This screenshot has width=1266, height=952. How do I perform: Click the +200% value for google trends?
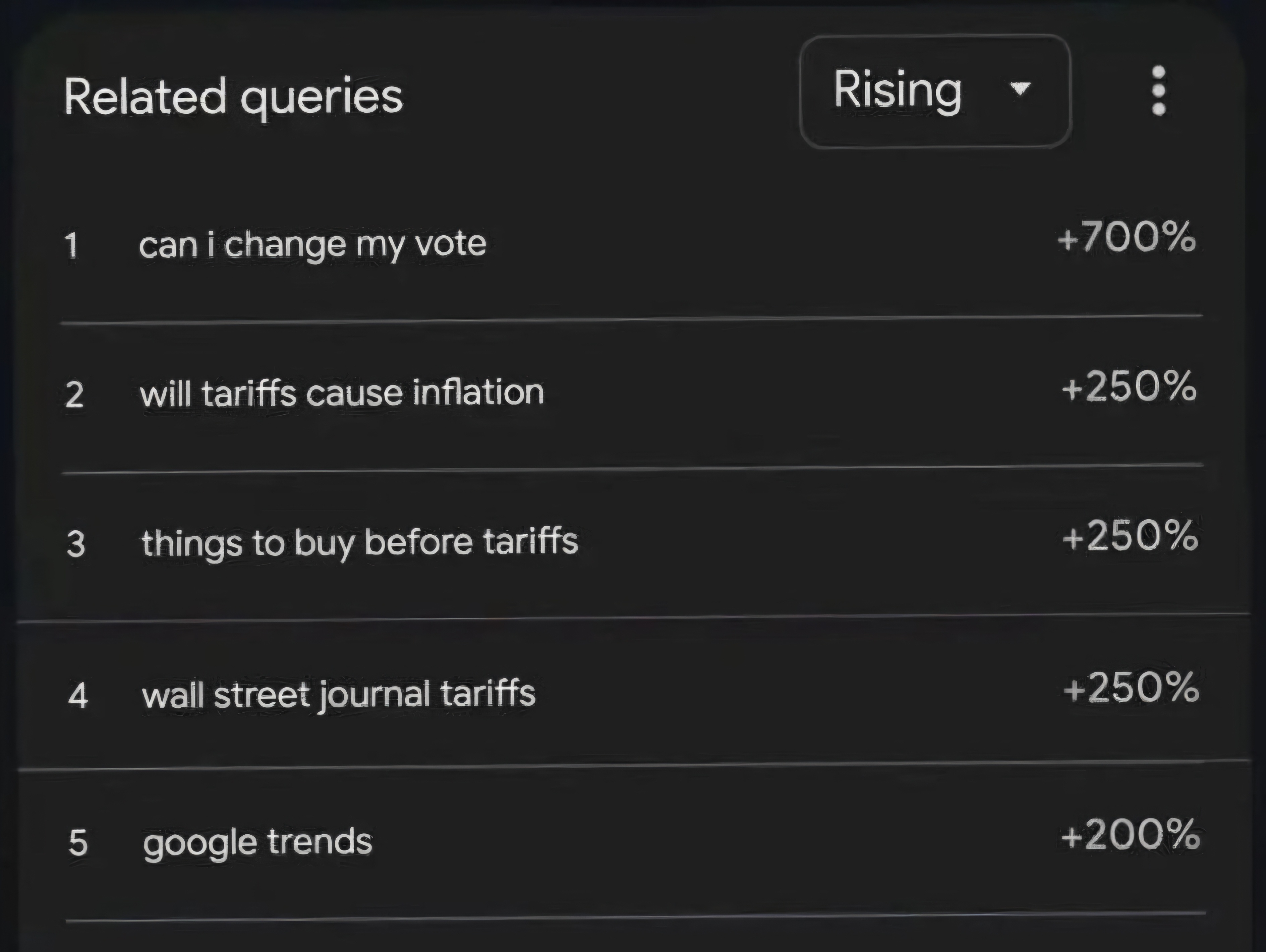[x=1130, y=834]
